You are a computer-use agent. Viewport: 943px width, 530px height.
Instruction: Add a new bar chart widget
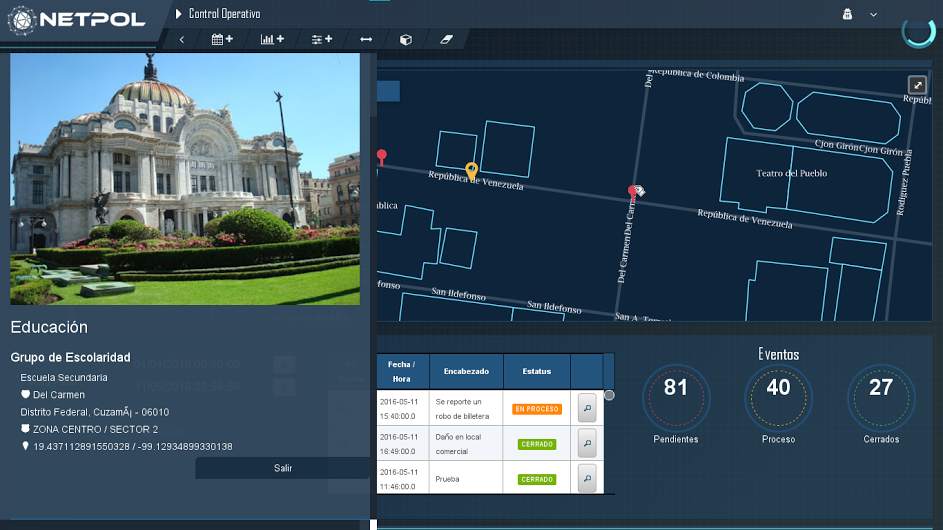[x=272, y=40]
